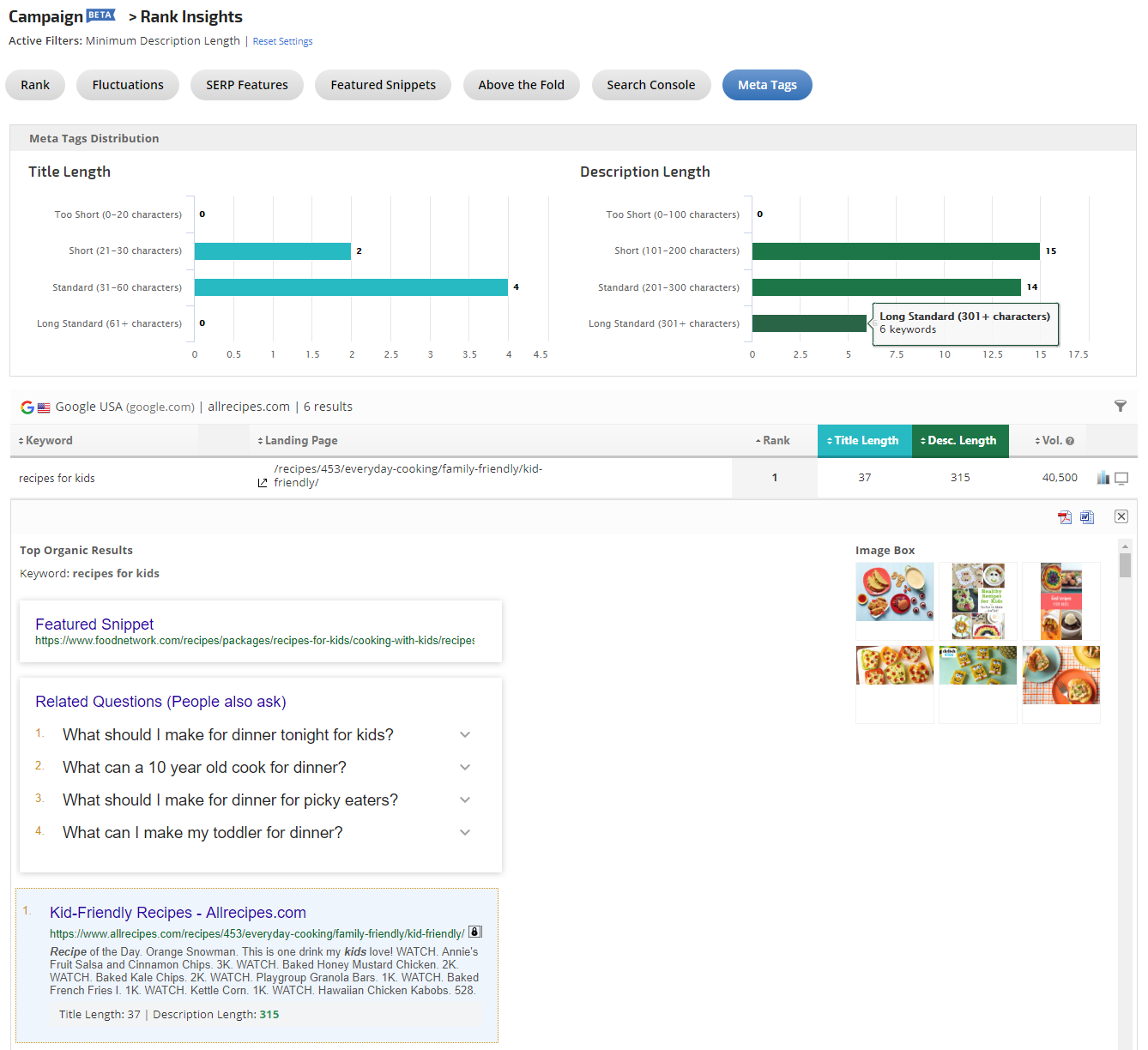This screenshot has height=1050, width=1148.
Task: Click the lock icon beside allrecipes result URL
Action: (475, 932)
